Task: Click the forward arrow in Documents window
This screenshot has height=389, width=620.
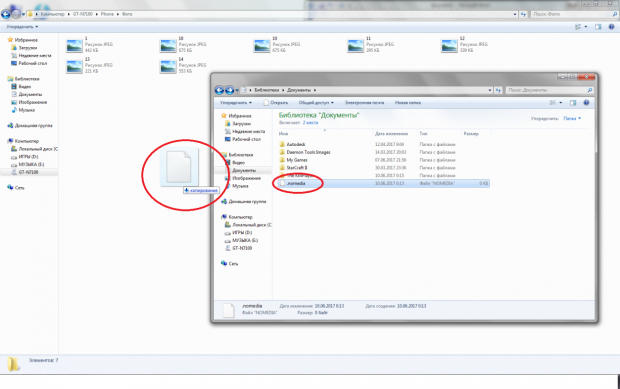Action: (x=229, y=90)
